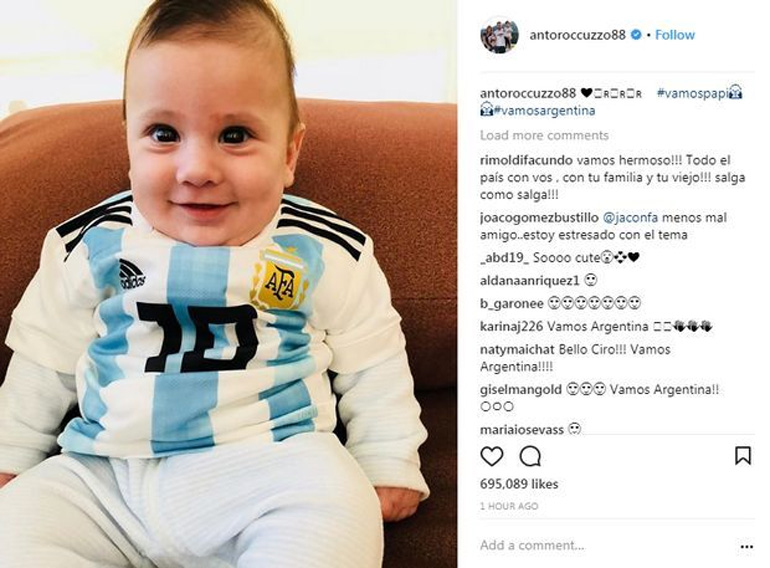Image resolution: width=770 pixels, height=568 pixels.
Task: Open the #vamosargentina hashtag
Action: (x=545, y=111)
